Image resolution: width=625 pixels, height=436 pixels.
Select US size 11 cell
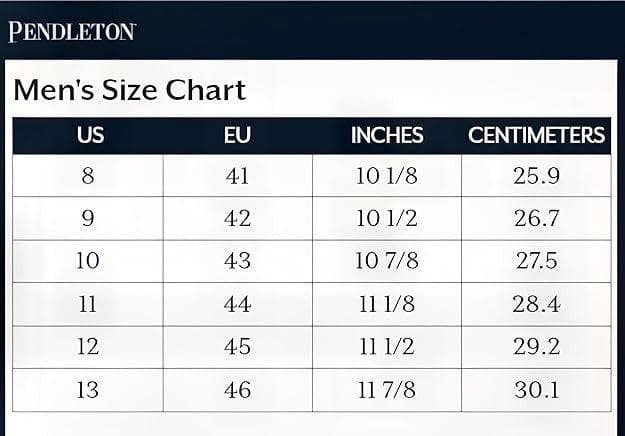click(88, 304)
